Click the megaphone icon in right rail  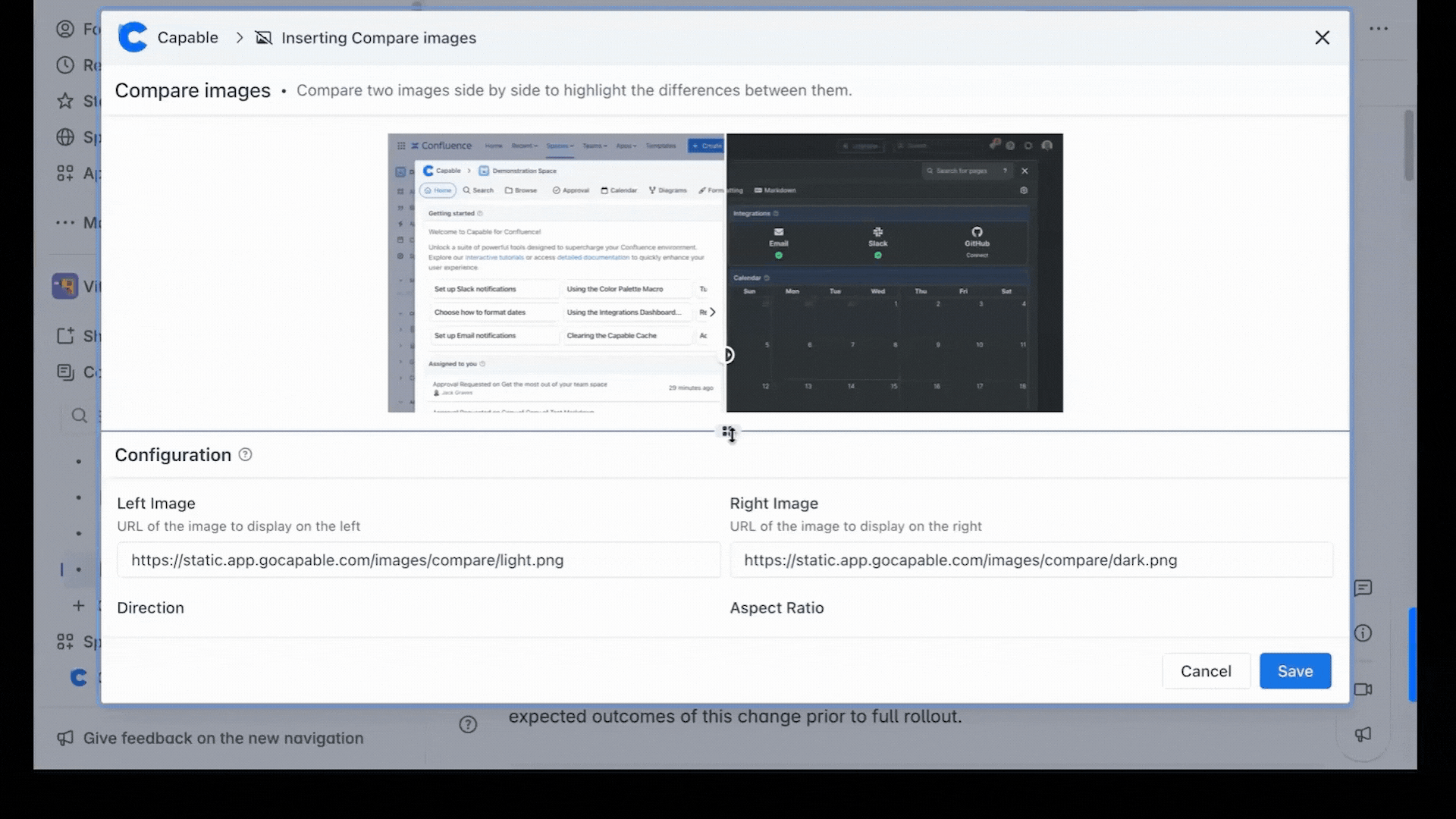(1363, 734)
